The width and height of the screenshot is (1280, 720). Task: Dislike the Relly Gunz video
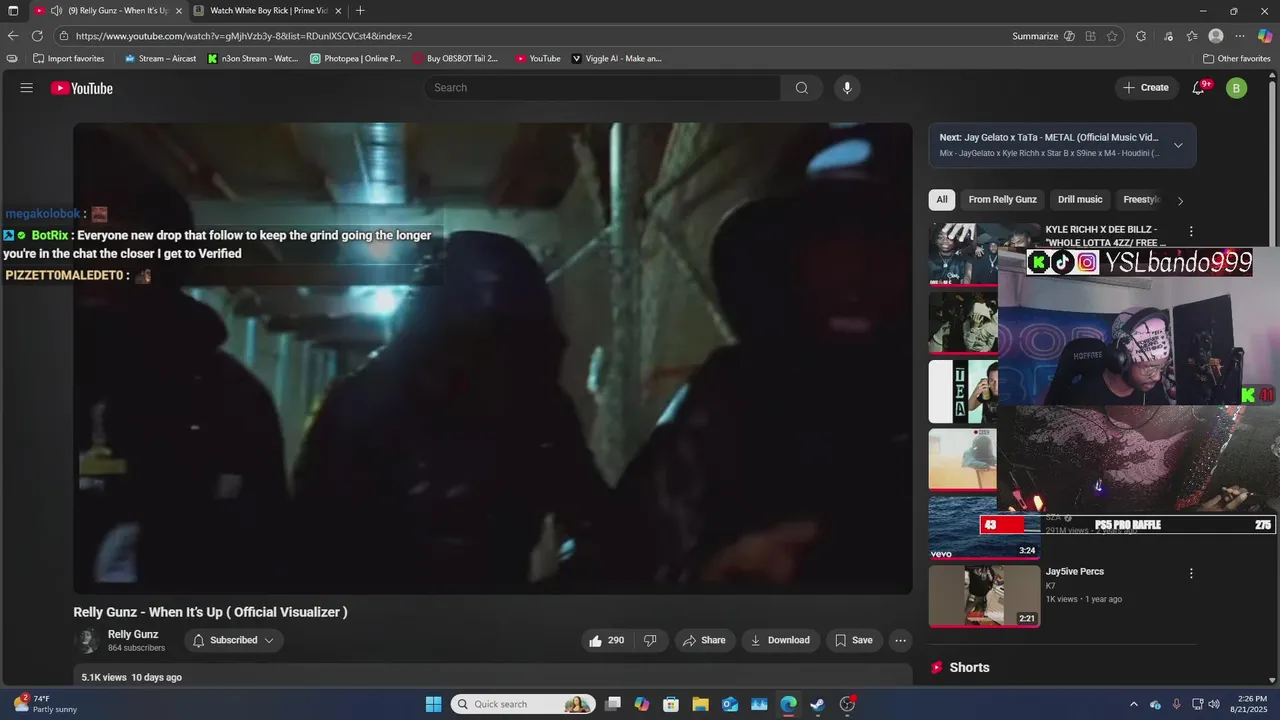click(x=650, y=640)
